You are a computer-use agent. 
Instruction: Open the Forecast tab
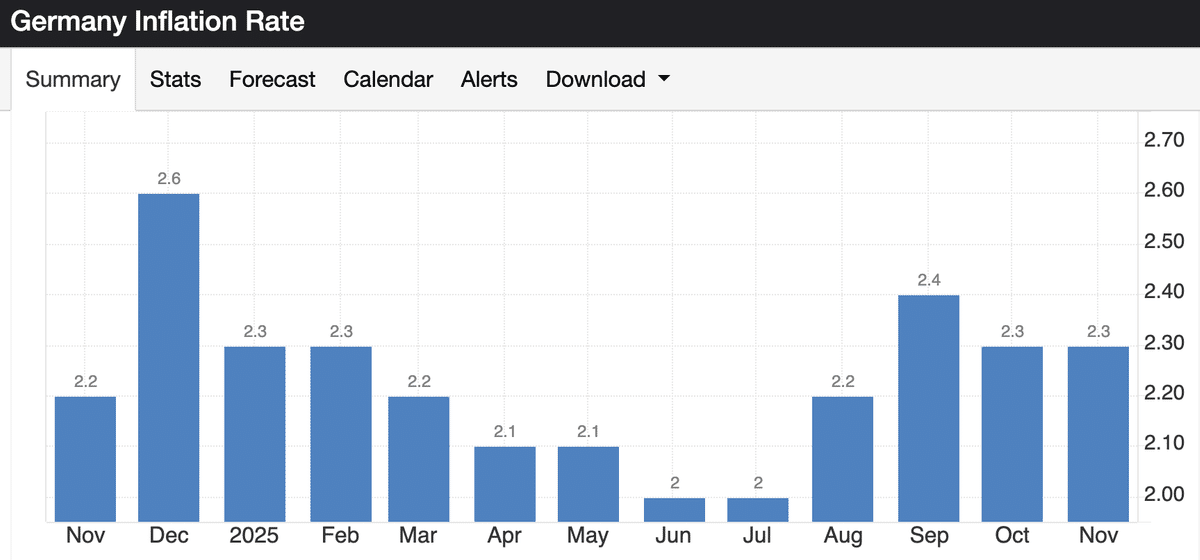(x=272, y=80)
